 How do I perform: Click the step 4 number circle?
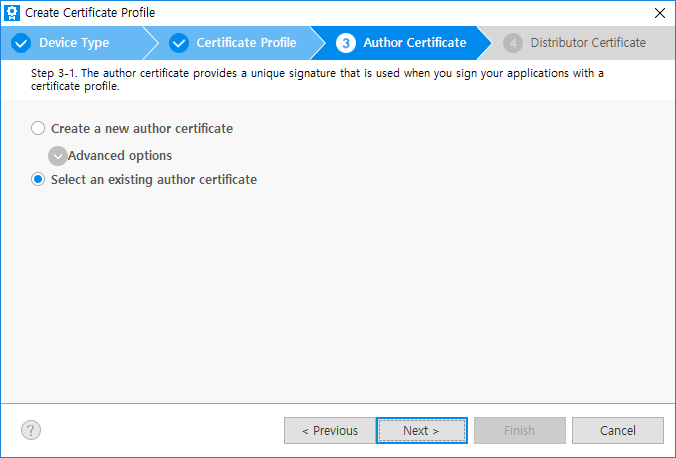pos(513,43)
